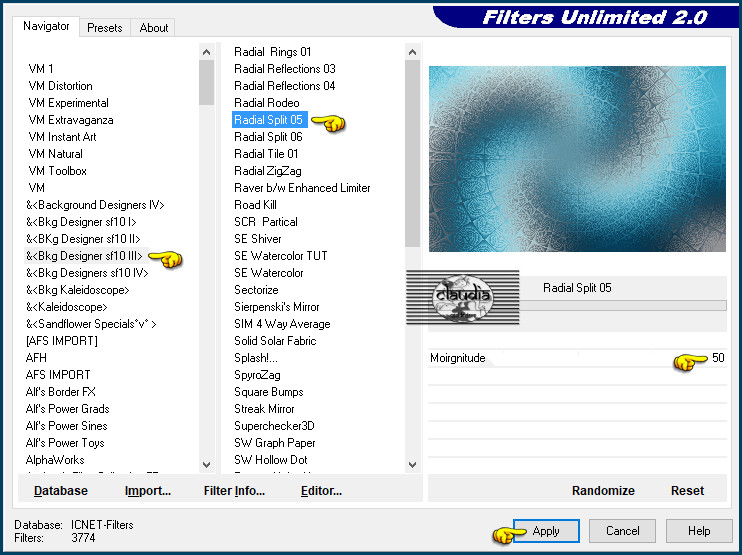Choose SIM 4 Way Average filter

tap(282, 324)
